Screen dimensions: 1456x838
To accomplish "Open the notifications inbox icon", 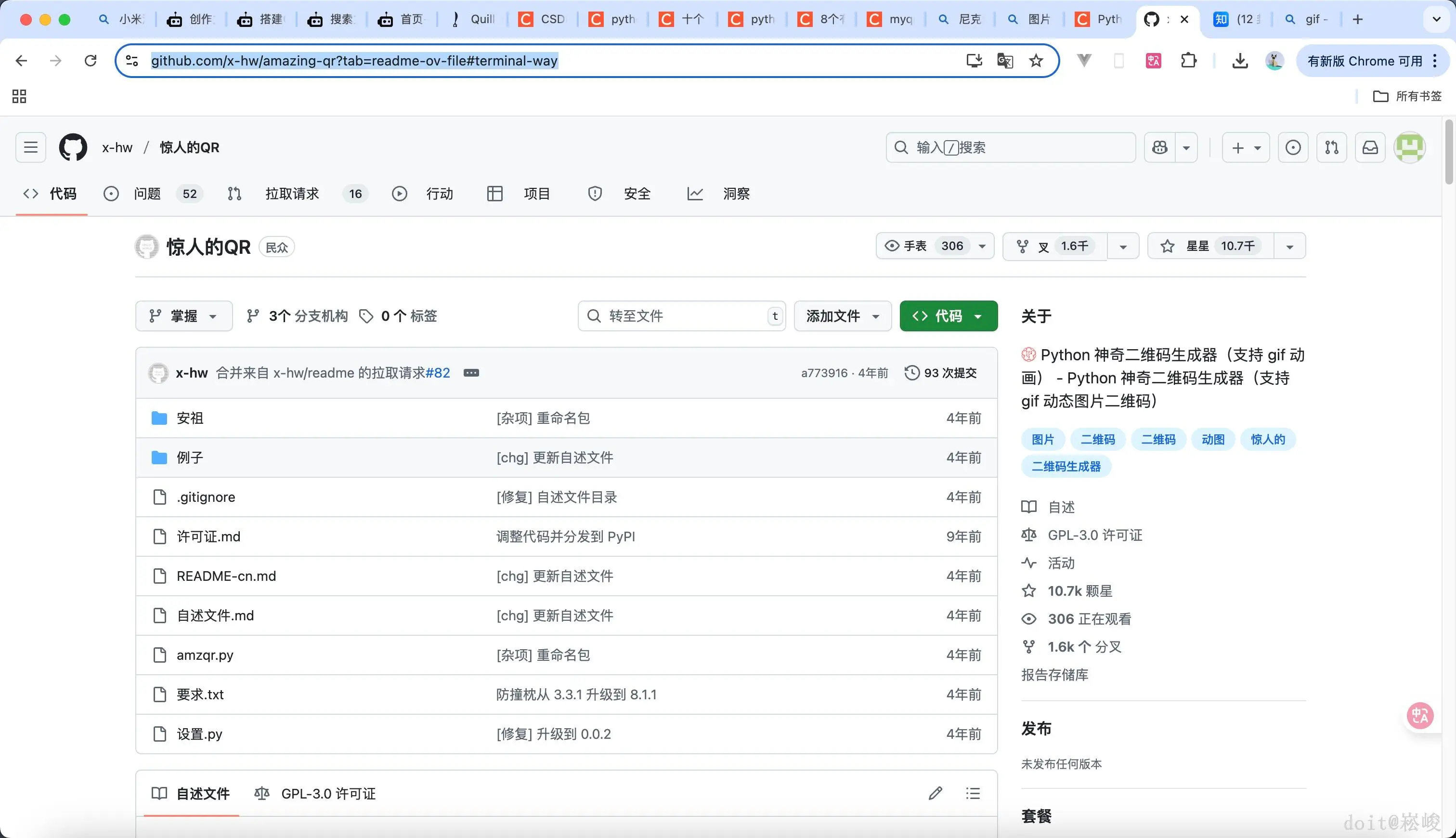I will click(x=1370, y=147).
